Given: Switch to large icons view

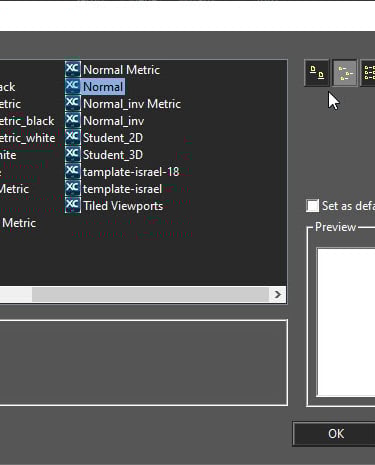Looking at the screenshot, I should pyautogui.click(x=317, y=73).
